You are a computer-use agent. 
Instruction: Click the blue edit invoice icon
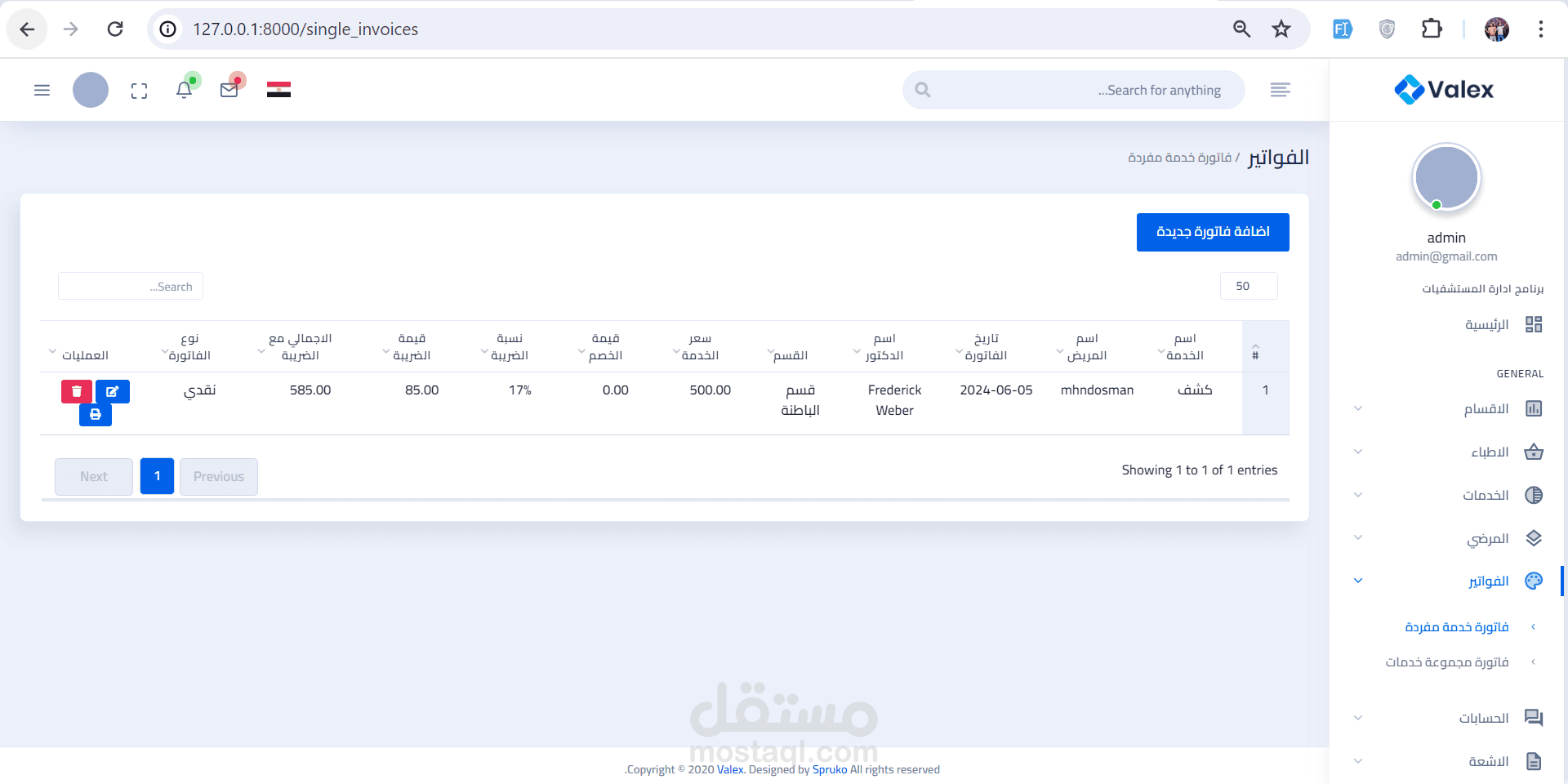113,392
